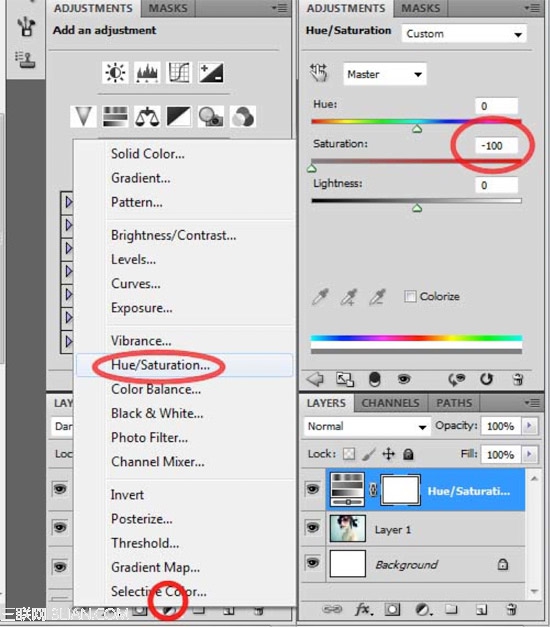
Task: Click the Color Balance scales icon
Action: (147, 116)
